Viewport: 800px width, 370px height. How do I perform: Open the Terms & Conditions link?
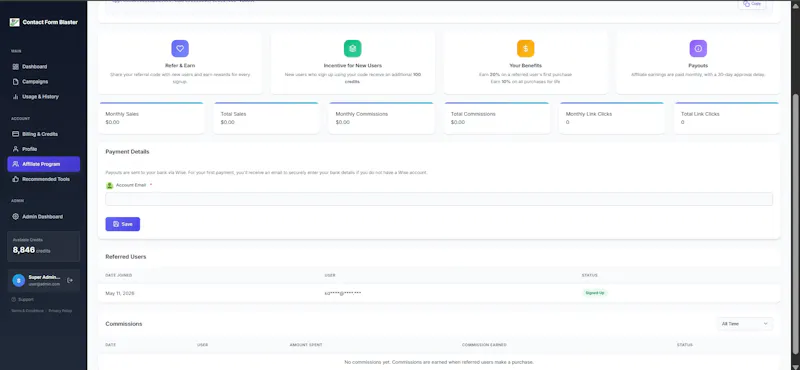pos(28,311)
